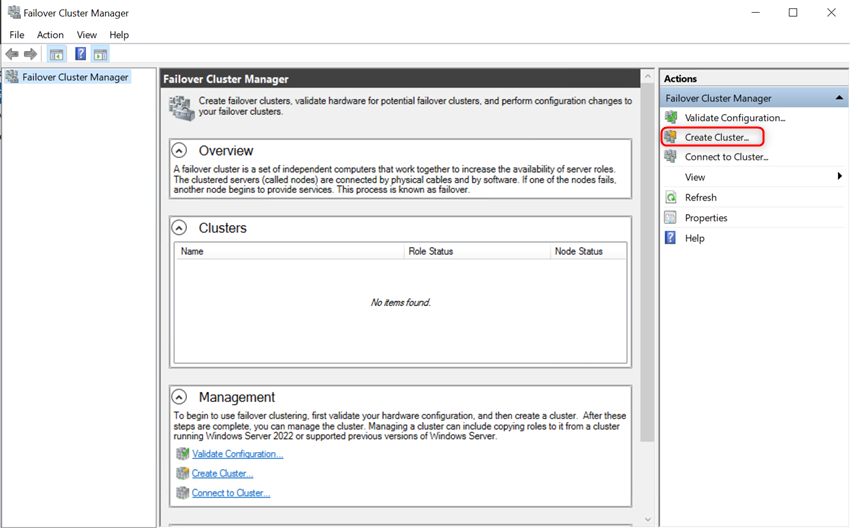Select Create Cluster... in Actions pane
This screenshot has height=528, width=850.
[717, 137]
